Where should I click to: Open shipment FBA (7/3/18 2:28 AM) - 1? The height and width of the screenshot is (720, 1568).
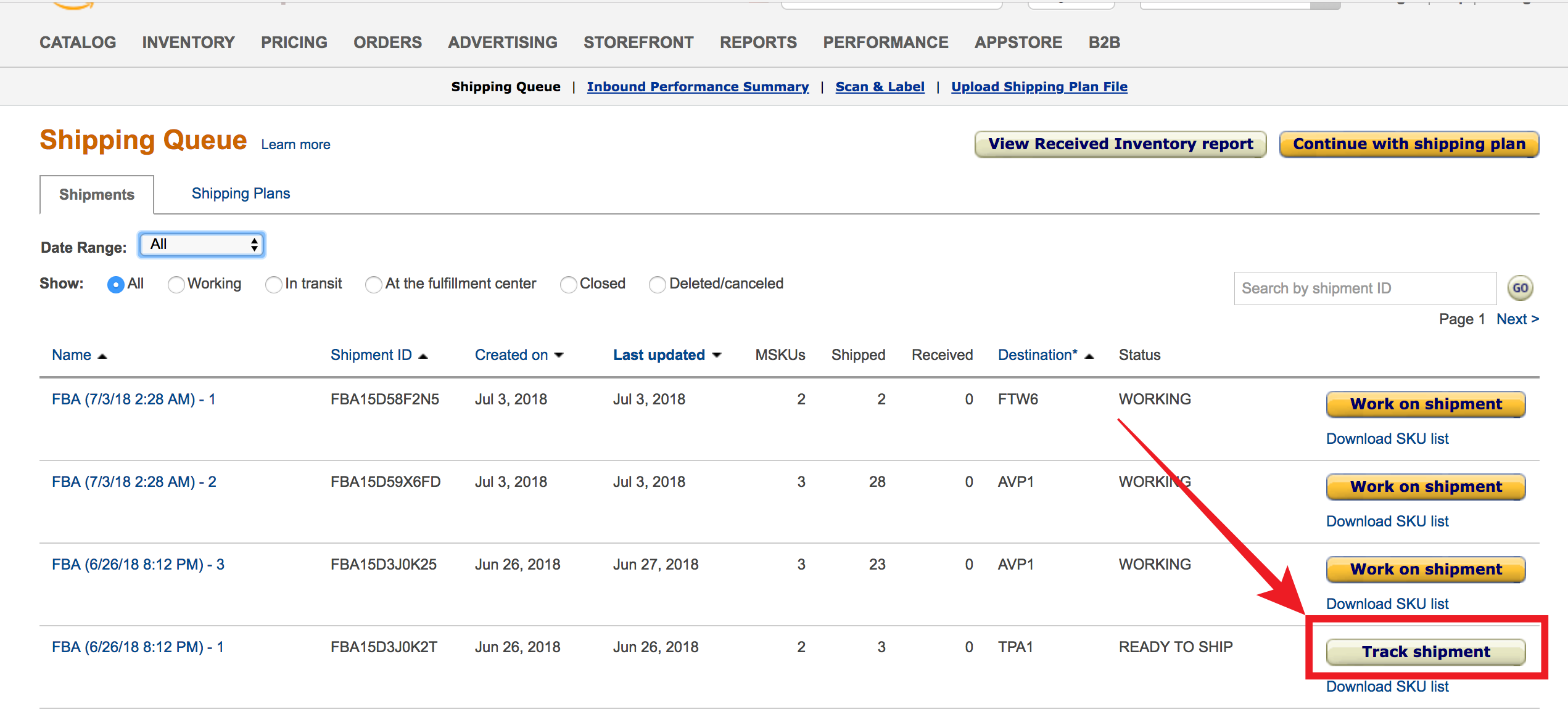coord(134,399)
